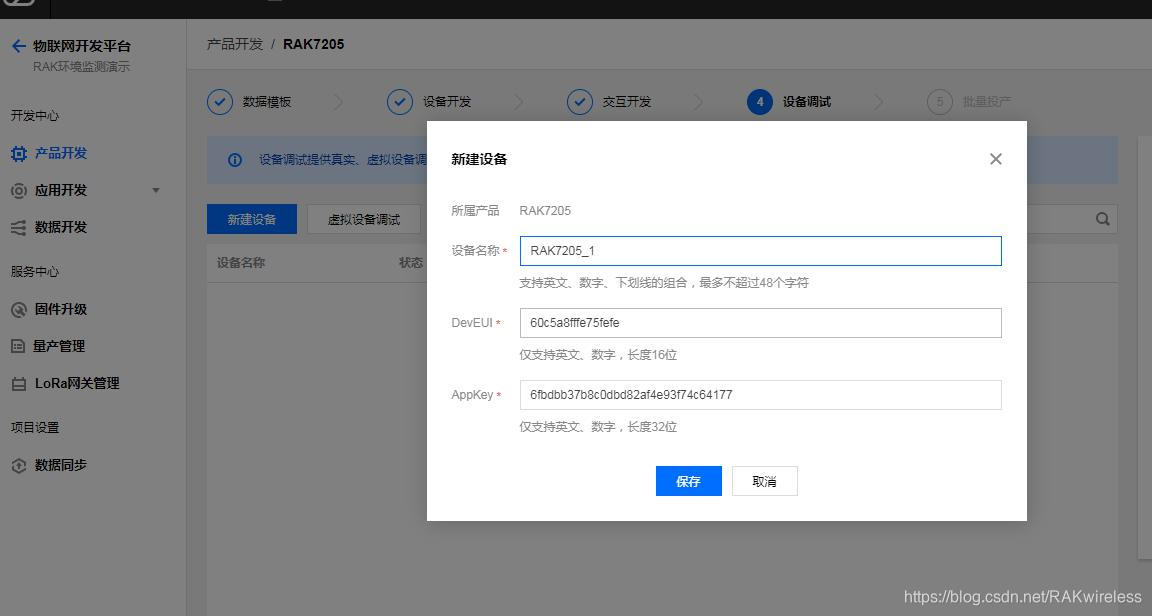Click the 产品开发 chip icon
The image size is (1152, 616).
pos(18,154)
